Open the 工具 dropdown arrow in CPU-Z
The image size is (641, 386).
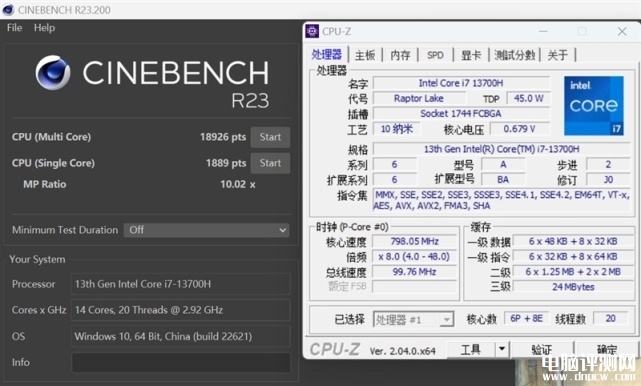(502, 350)
